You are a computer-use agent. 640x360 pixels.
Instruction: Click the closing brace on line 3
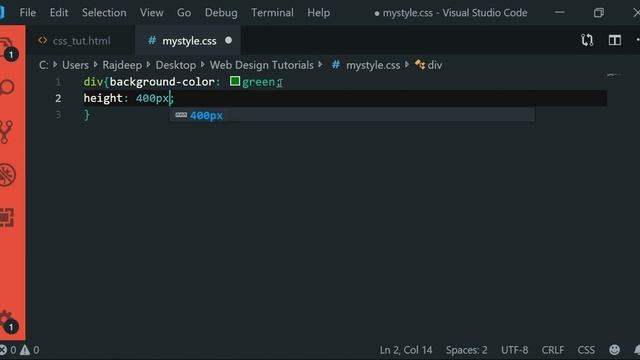[87, 115]
